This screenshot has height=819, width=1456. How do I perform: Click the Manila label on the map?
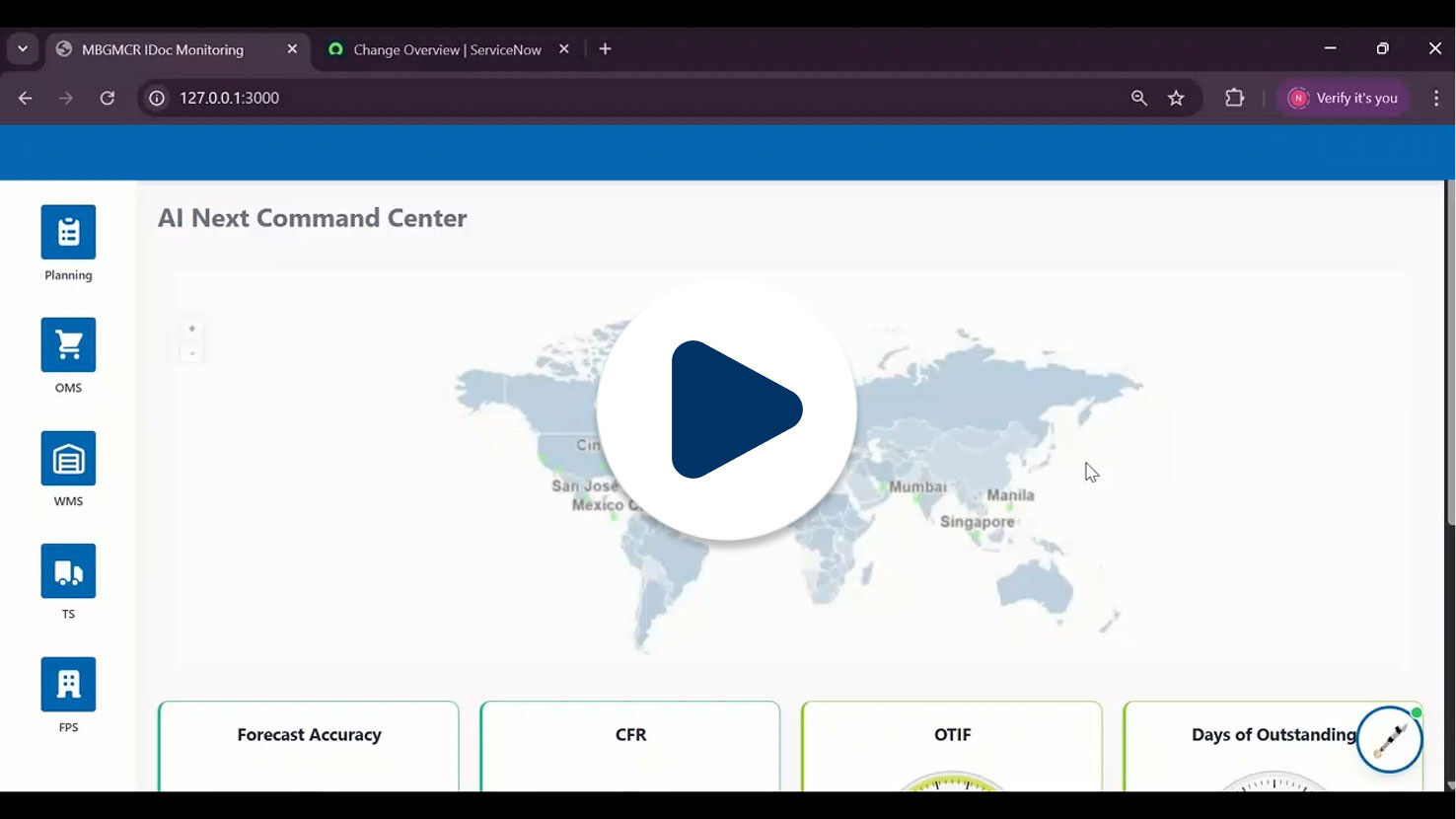(1010, 495)
